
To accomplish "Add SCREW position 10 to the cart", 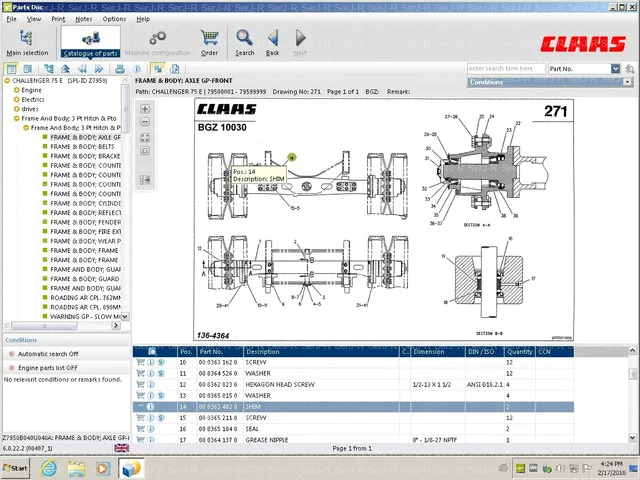I will (x=141, y=362).
